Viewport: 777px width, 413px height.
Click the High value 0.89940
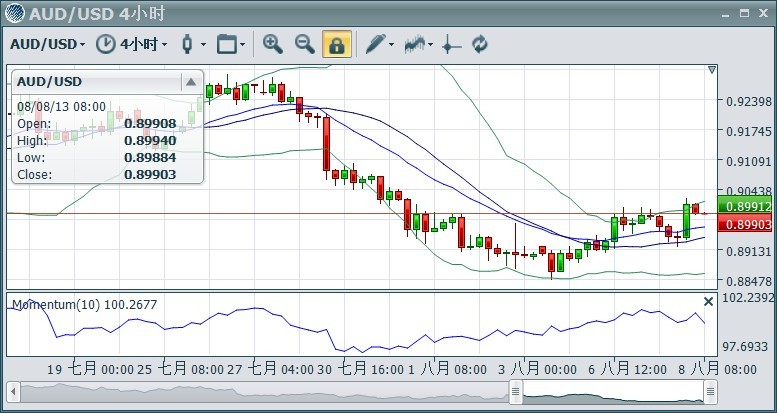[150, 141]
